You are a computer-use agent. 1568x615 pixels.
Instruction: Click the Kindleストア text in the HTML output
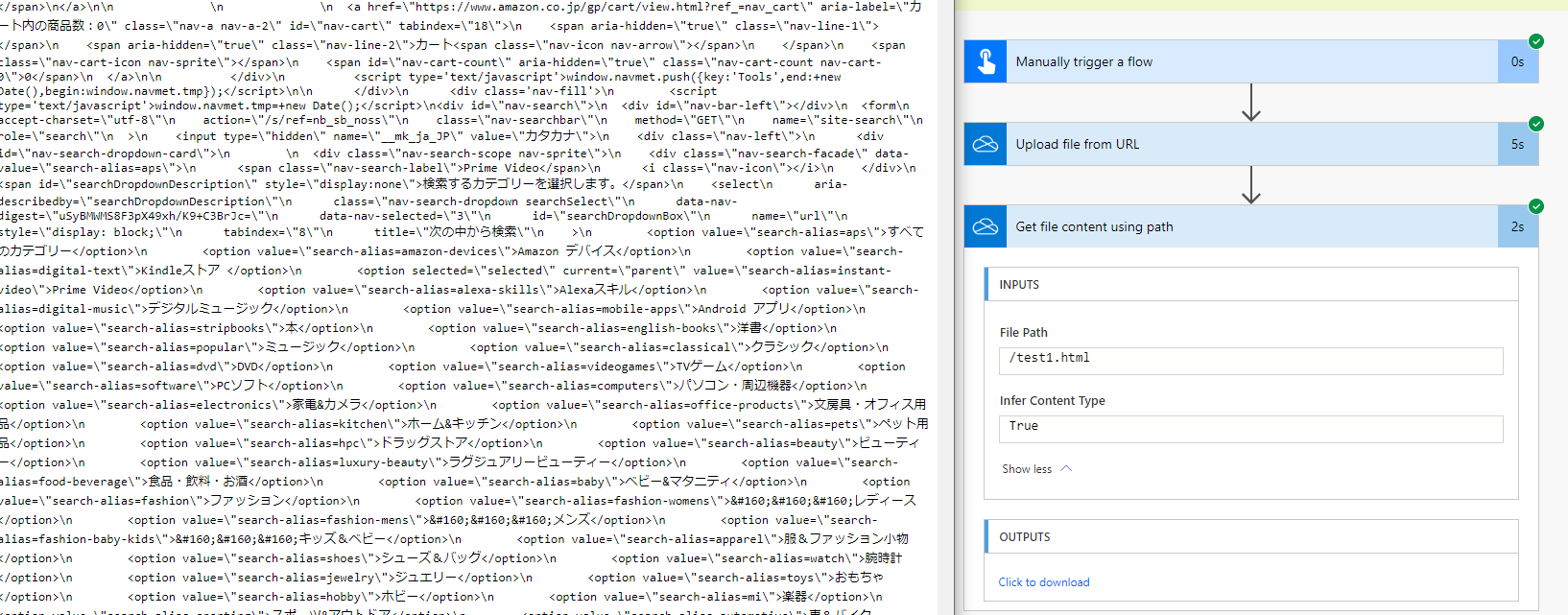pyautogui.click(x=180, y=271)
